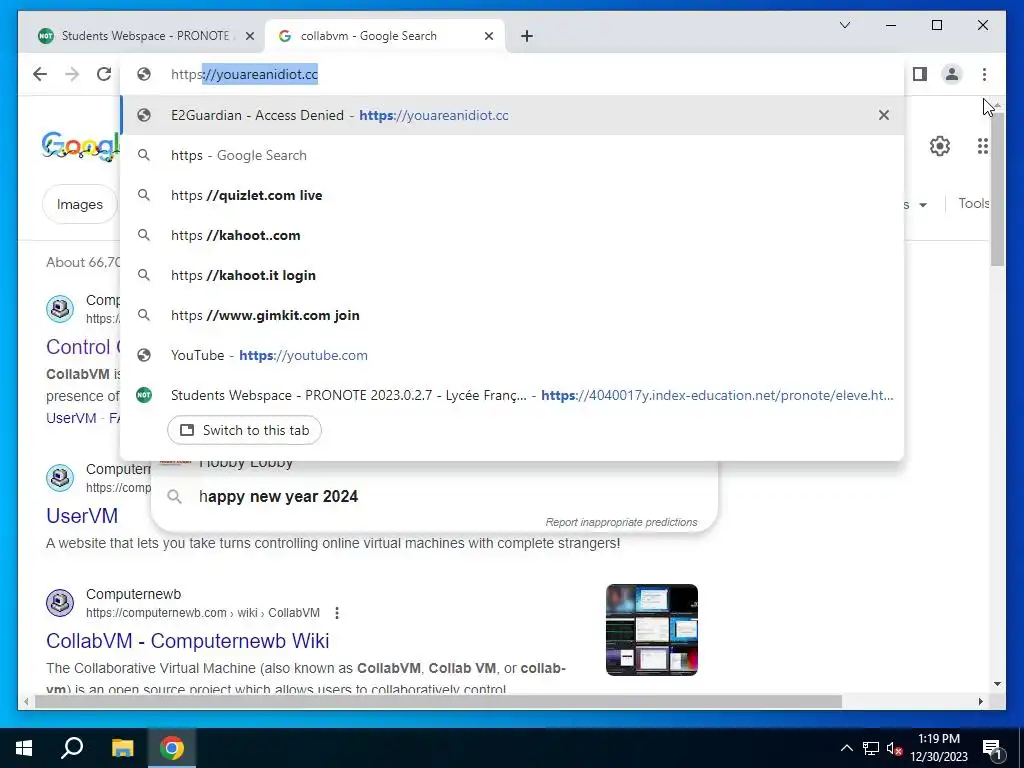This screenshot has width=1024, height=768.
Task: Choose E2Guardian Access Denied suggestion
Action: [x=512, y=115]
